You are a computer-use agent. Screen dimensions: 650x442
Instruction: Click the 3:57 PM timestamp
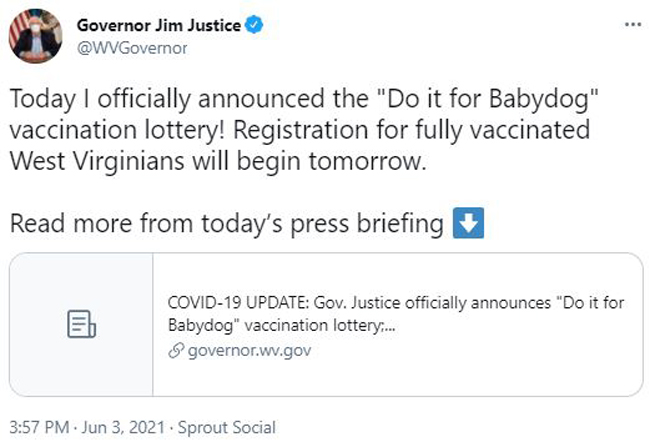tap(39, 427)
